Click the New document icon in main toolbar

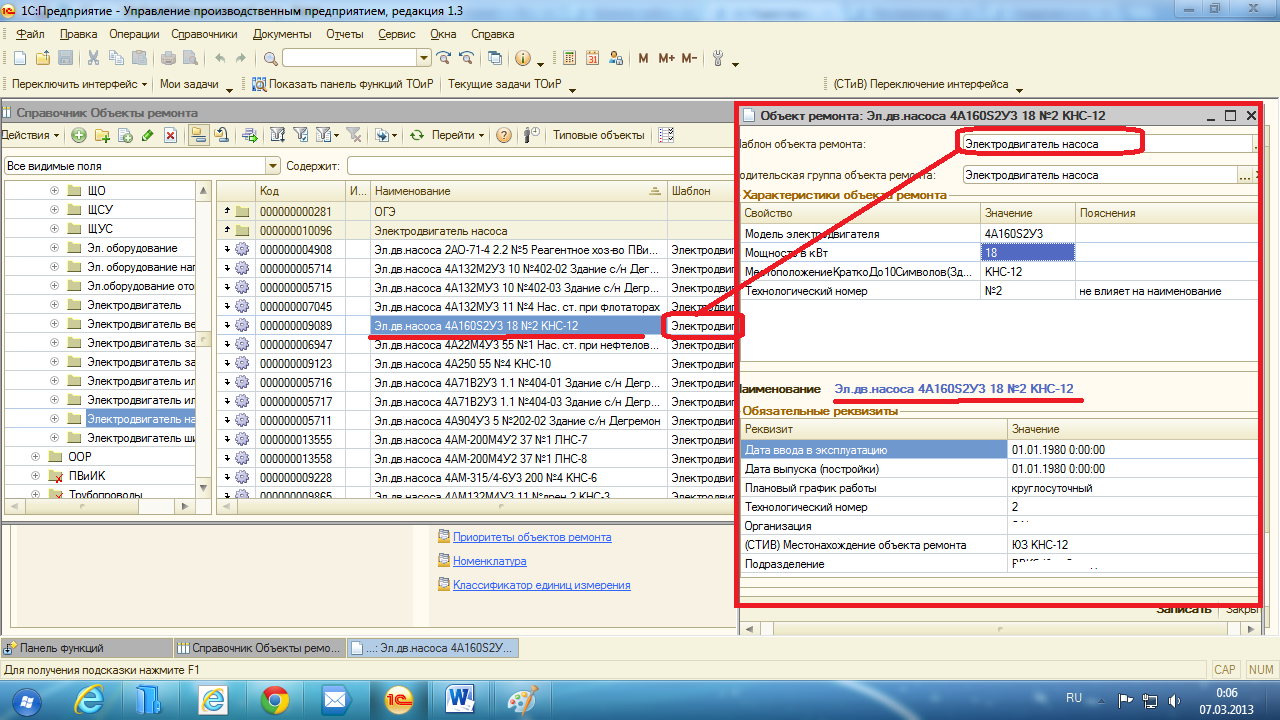21,58
